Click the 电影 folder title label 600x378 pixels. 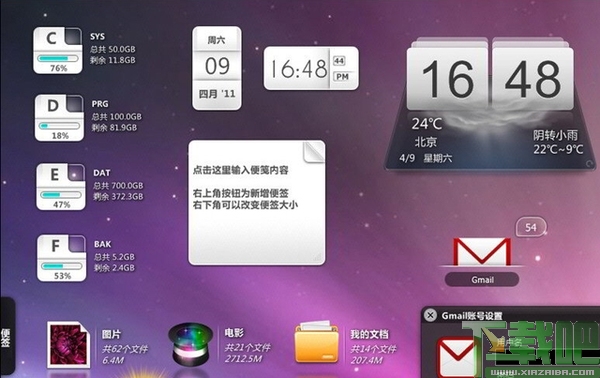coord(234,333)
